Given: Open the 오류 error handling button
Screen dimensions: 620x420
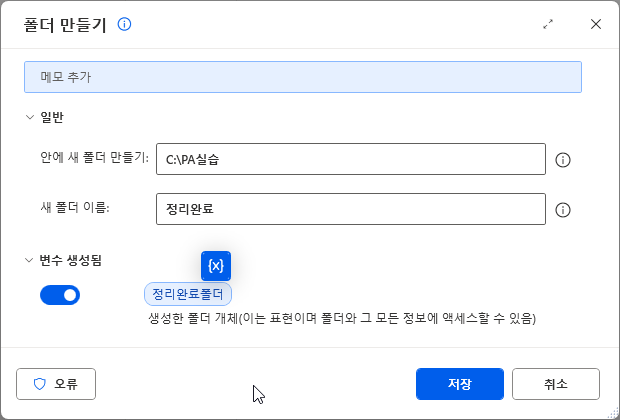Looking at the screenshot, I should [56, 384].
